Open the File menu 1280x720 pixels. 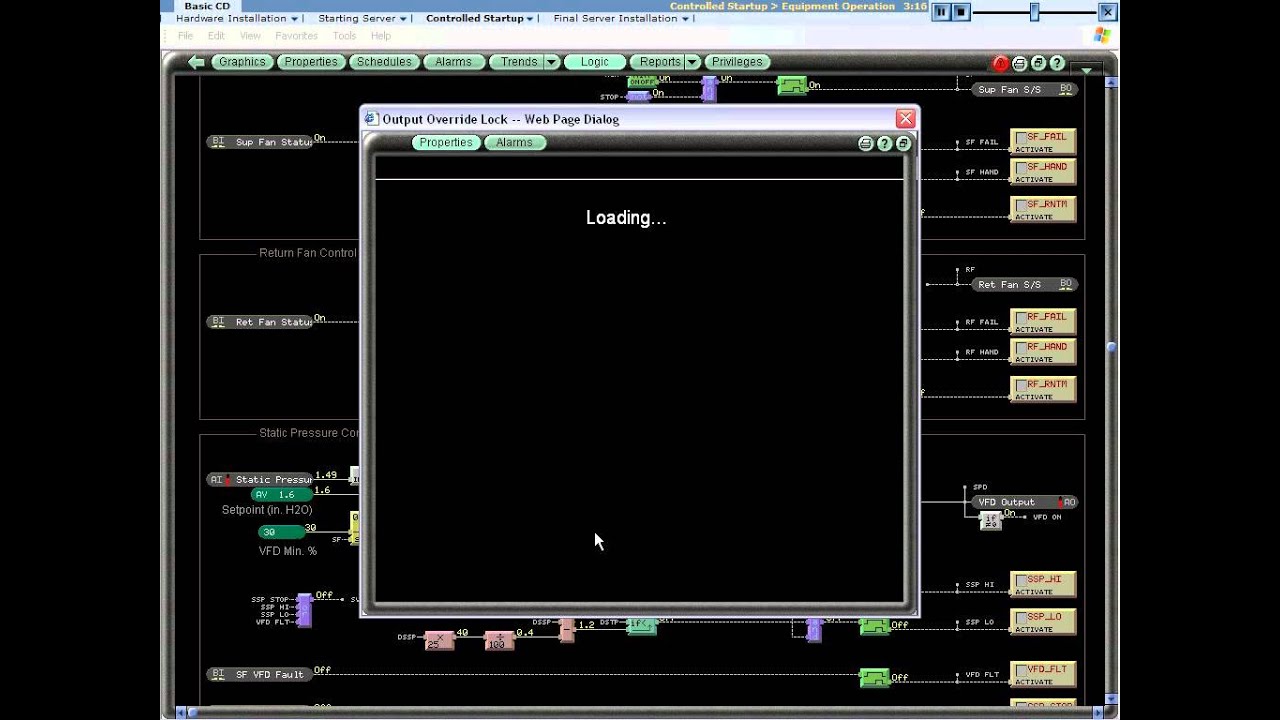(x=185, y=36)
